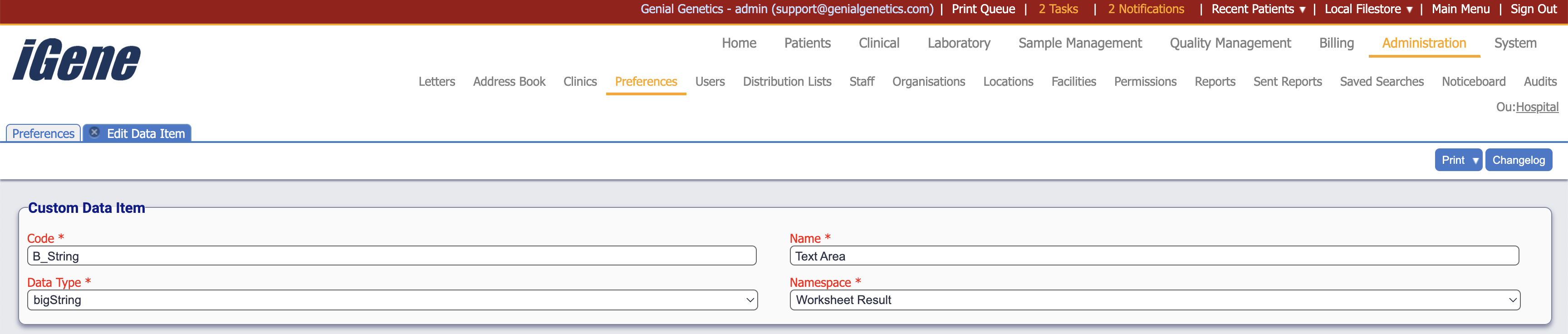Sign Out of the application

(x=1533, y=9)
